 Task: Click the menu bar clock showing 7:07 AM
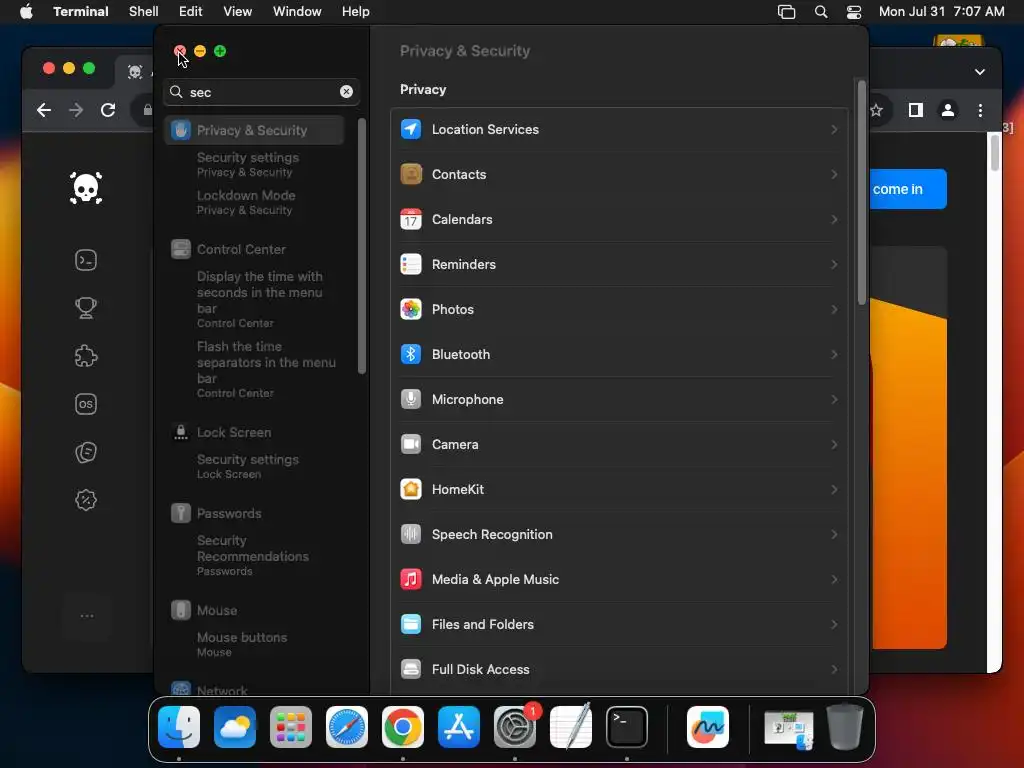(941, 11)
